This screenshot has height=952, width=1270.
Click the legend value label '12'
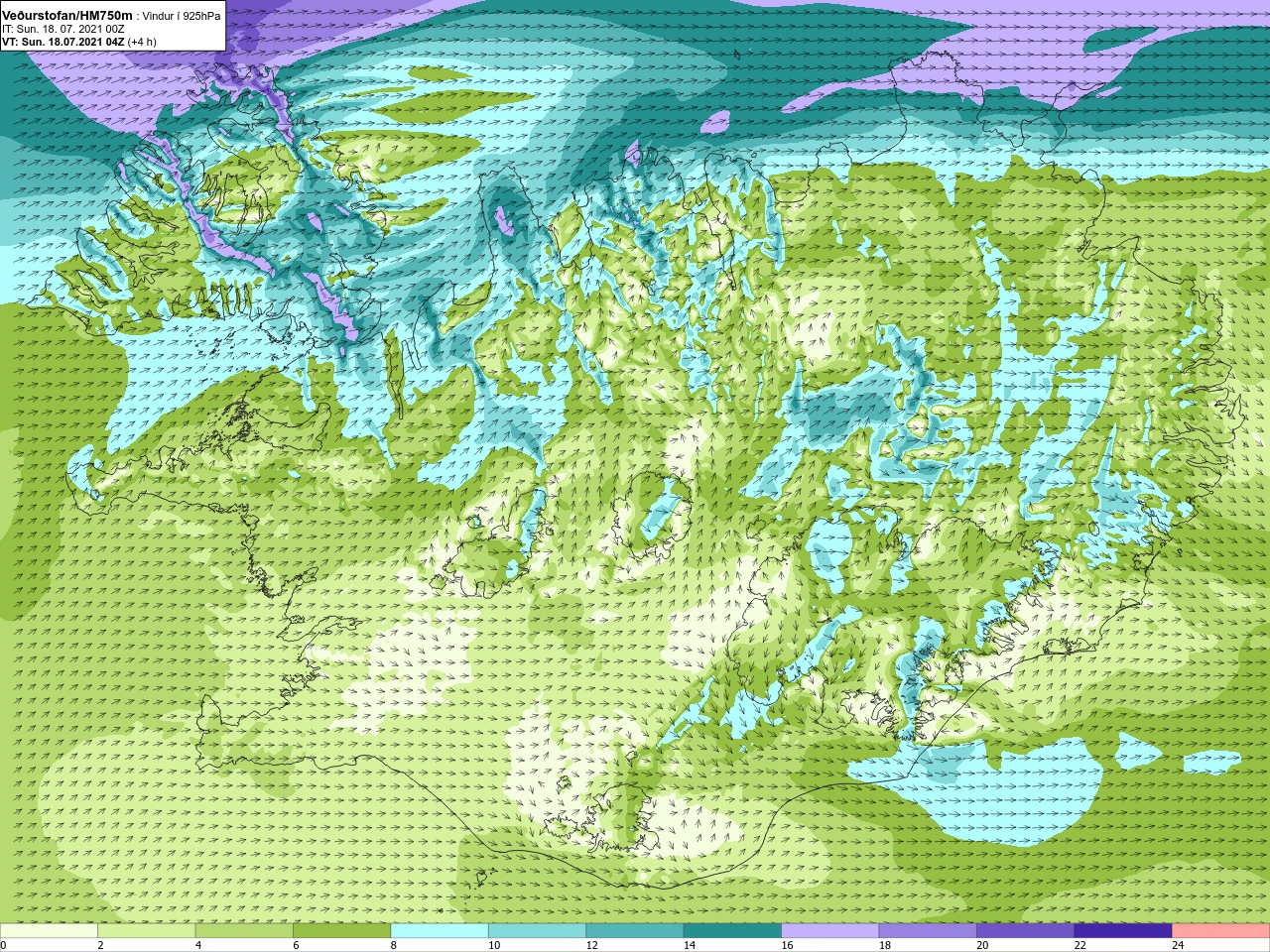[592, 945]
